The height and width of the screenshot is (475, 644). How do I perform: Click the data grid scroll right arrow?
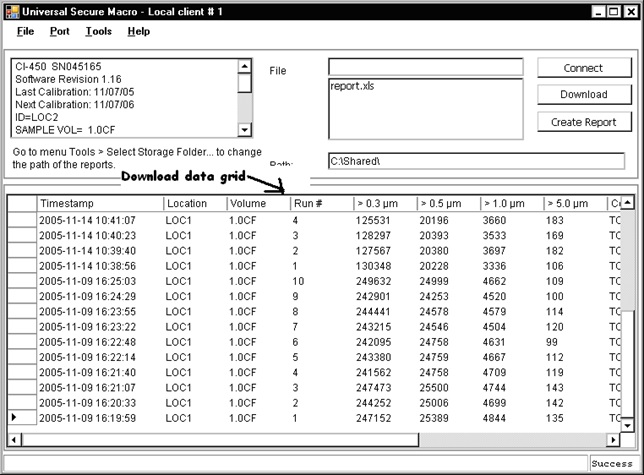[x=613, y=440]
